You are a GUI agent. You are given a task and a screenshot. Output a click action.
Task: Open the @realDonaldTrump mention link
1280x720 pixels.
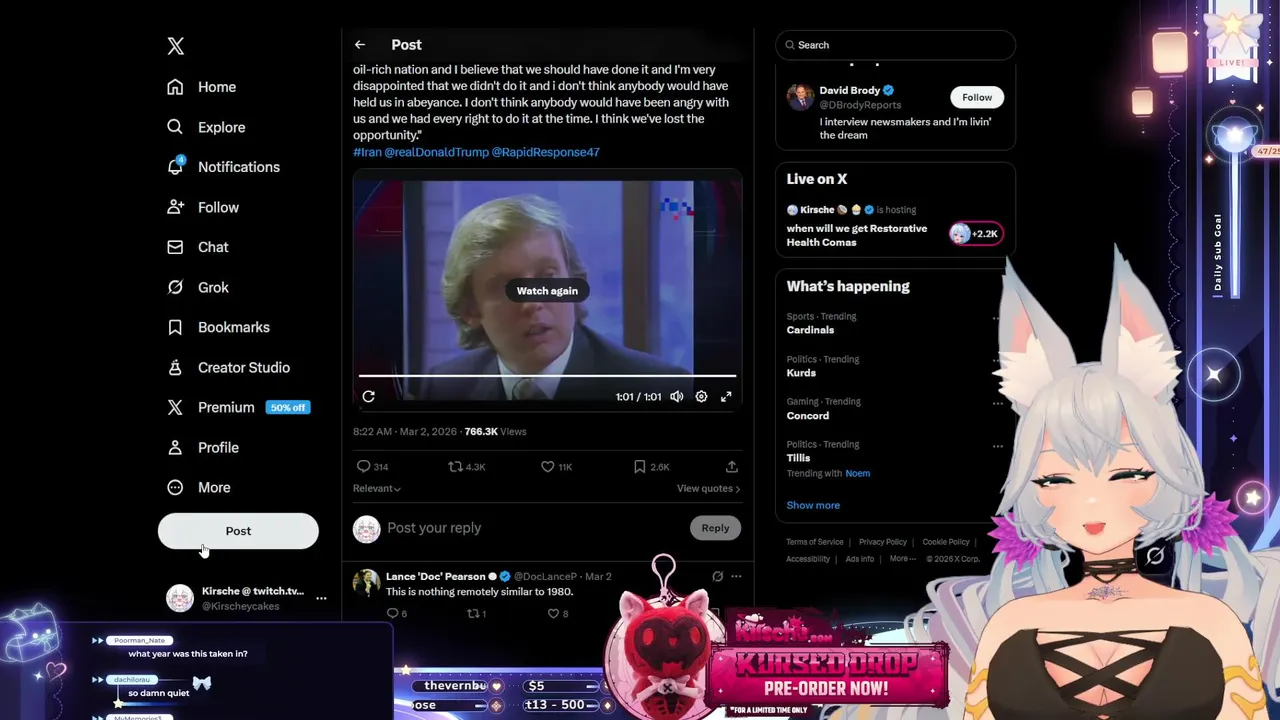[x=437, y=152]
